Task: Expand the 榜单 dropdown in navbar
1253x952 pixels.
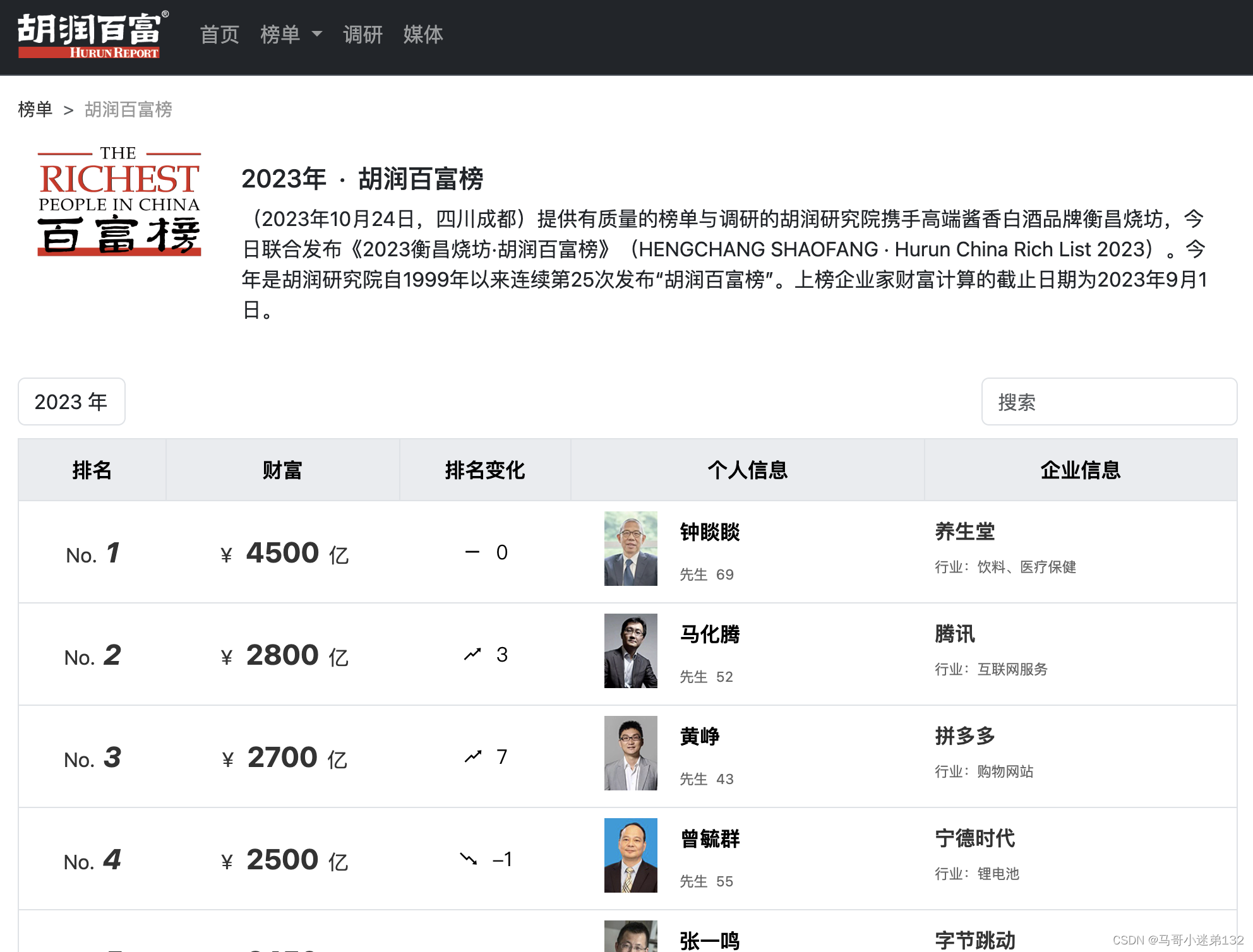Action: tap(291, 35)
